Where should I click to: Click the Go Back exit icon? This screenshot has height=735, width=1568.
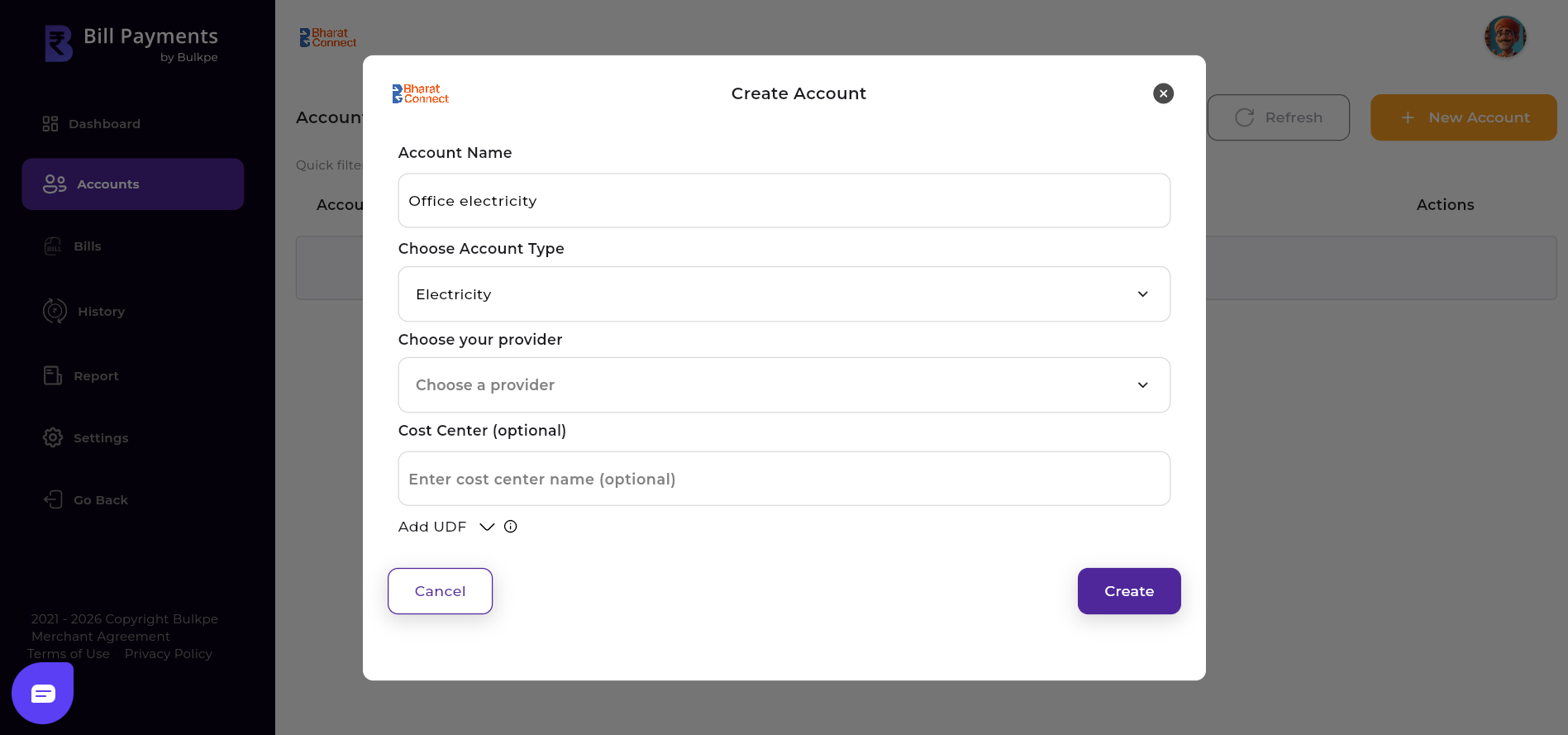[x=53, y=499]
